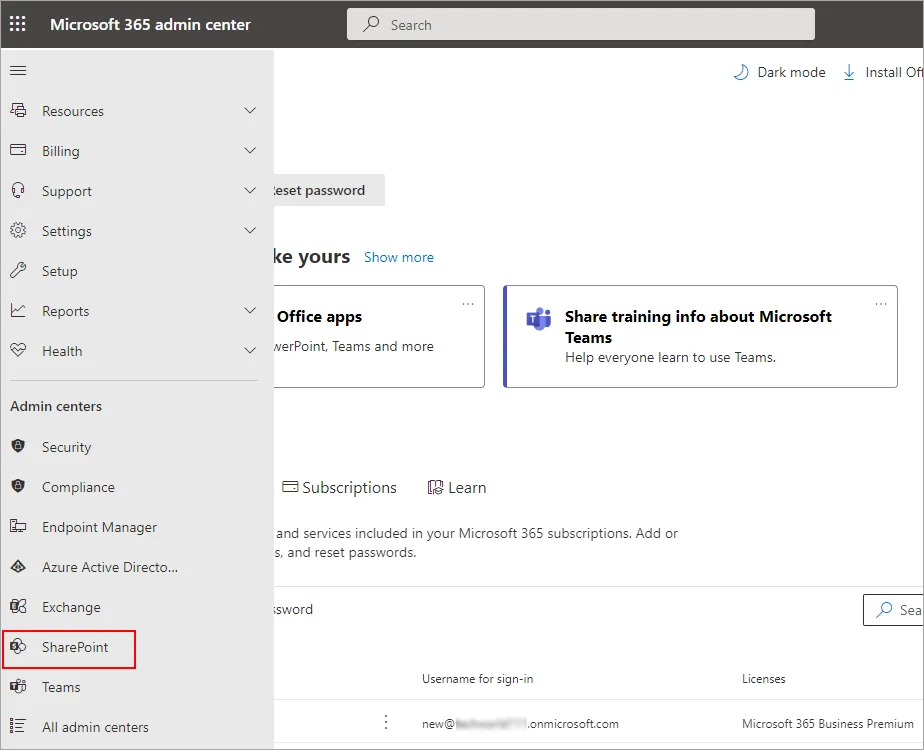Click the Support headset icon
The width and height of the screenshot is (924, 750).
coord(18,190)
